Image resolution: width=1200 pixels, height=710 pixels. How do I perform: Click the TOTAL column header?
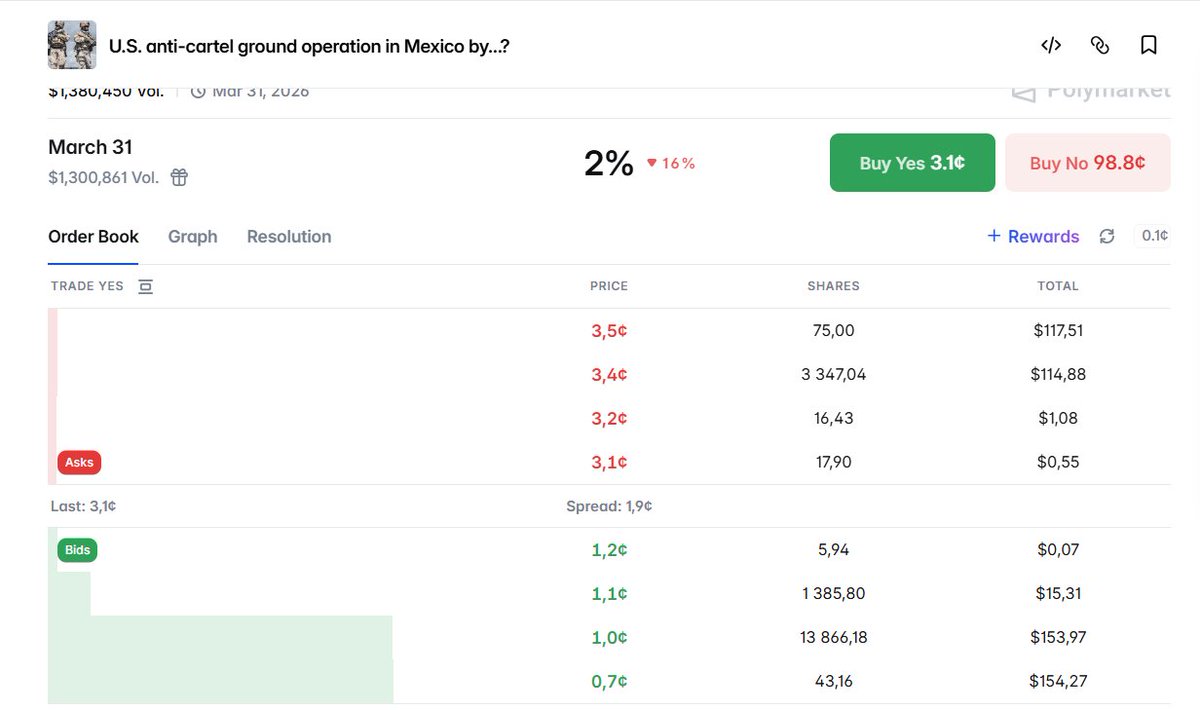(x=1058, y=286)
